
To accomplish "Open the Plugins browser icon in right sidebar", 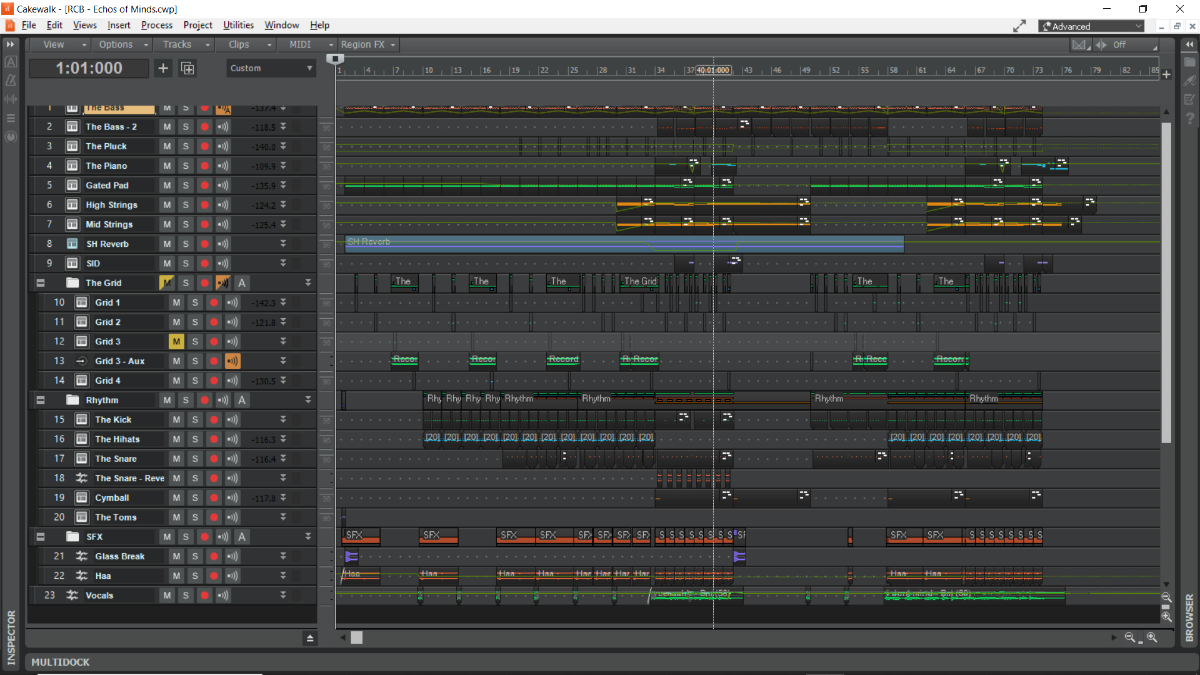I will click(x=1190, y=81).
